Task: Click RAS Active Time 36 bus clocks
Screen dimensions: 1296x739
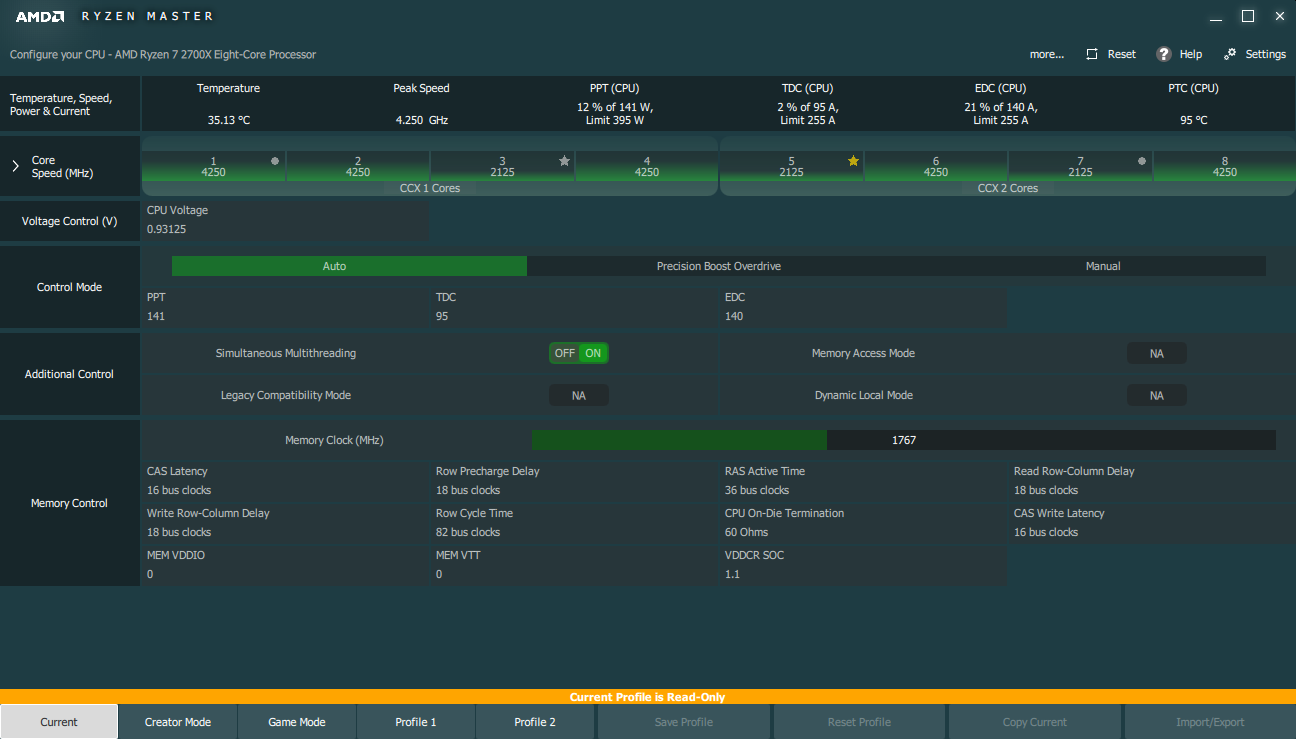Action: pos(757,490)
